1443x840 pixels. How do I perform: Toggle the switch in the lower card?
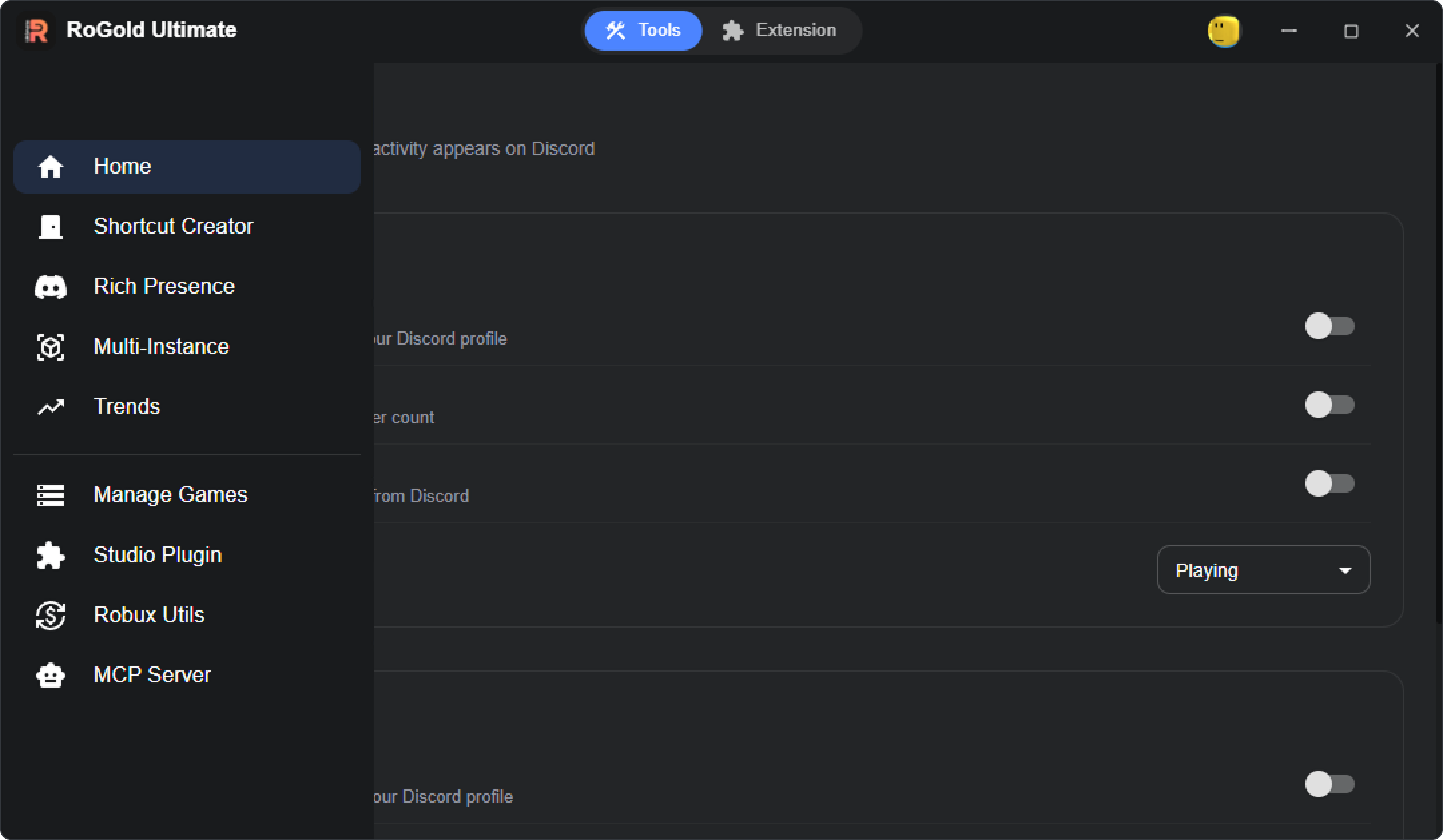click(1329, 784)
